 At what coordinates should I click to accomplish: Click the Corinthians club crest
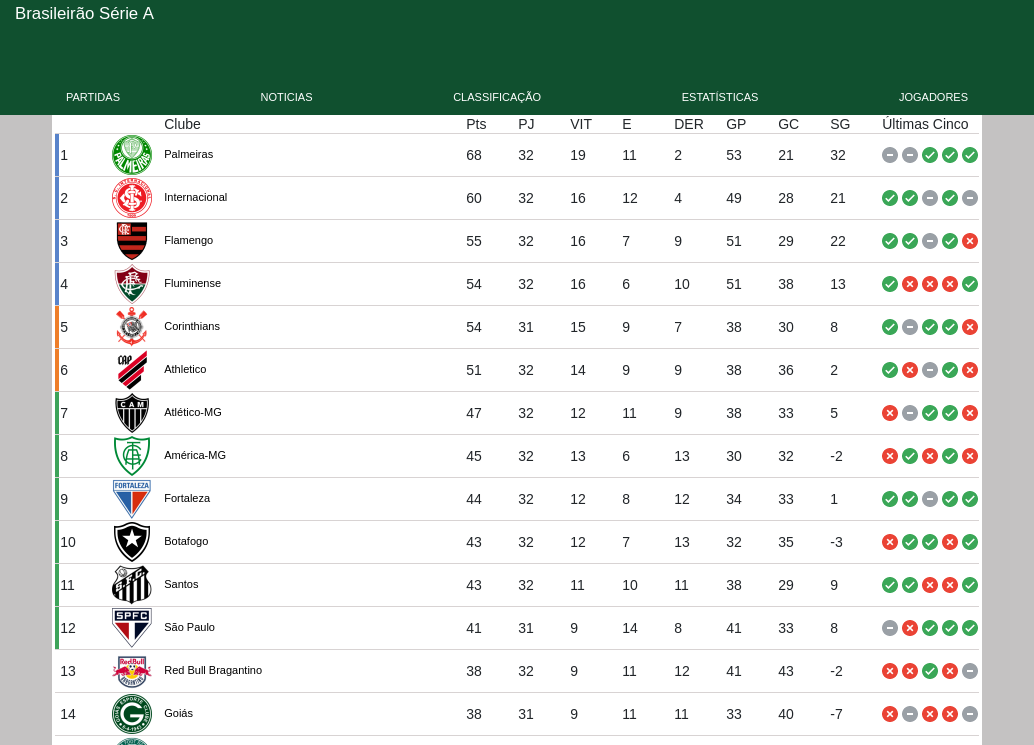132,327
